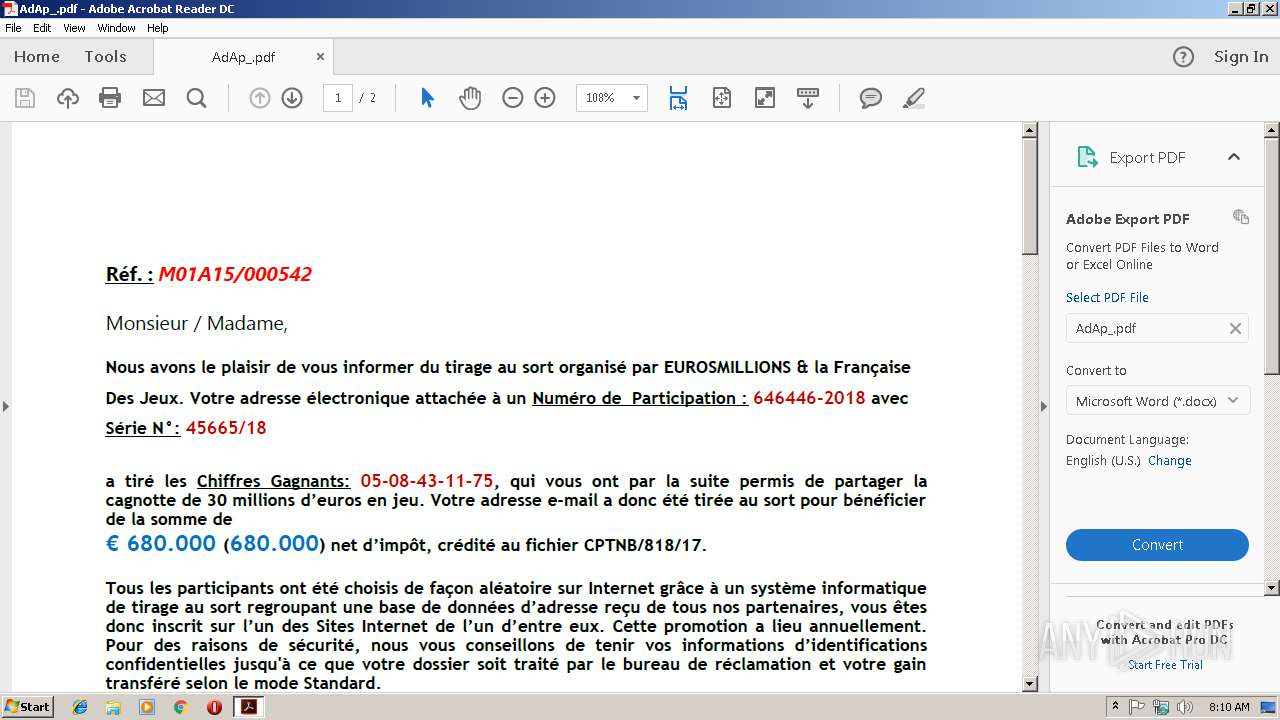Screen dimensions: 1280x720
Task: Click the Action Center flag tray icon
Action: [x=1137, y=707]
